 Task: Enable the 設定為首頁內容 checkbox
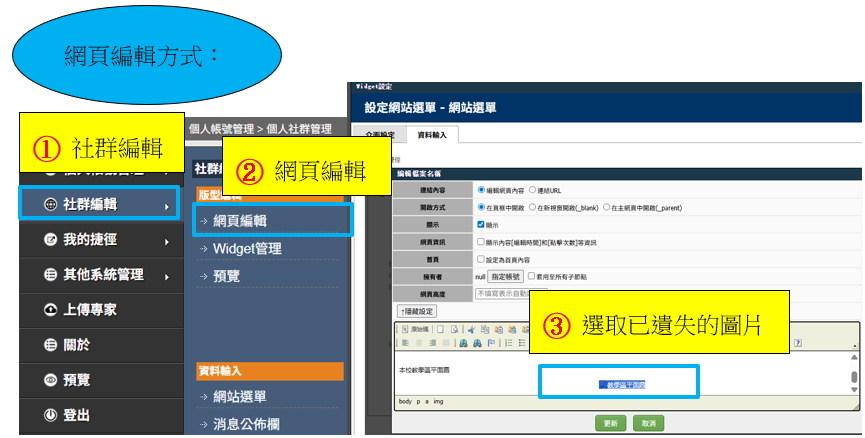(x=480, y=258)
